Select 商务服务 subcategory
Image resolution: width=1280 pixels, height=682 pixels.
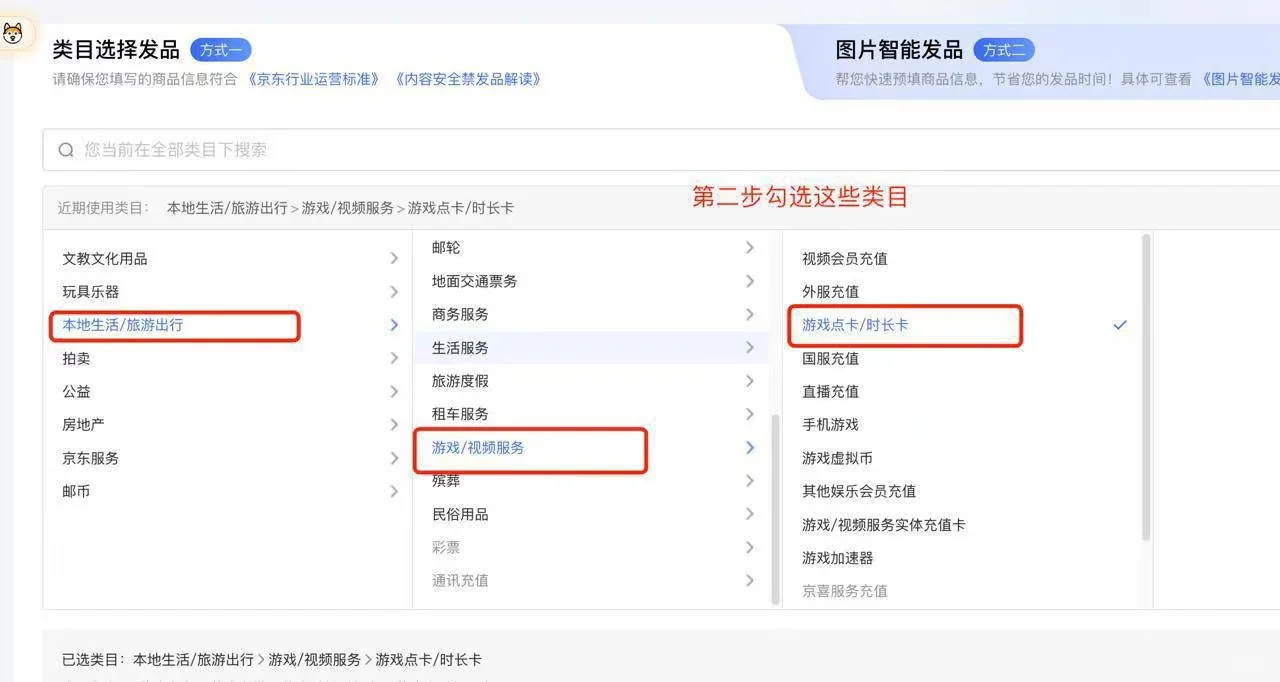460,314
